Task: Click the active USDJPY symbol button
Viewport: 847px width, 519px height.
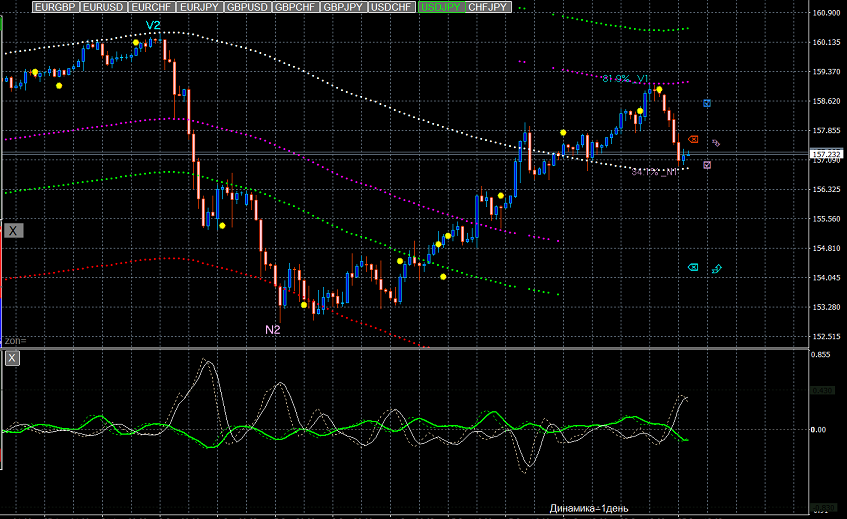Action: 441,7
